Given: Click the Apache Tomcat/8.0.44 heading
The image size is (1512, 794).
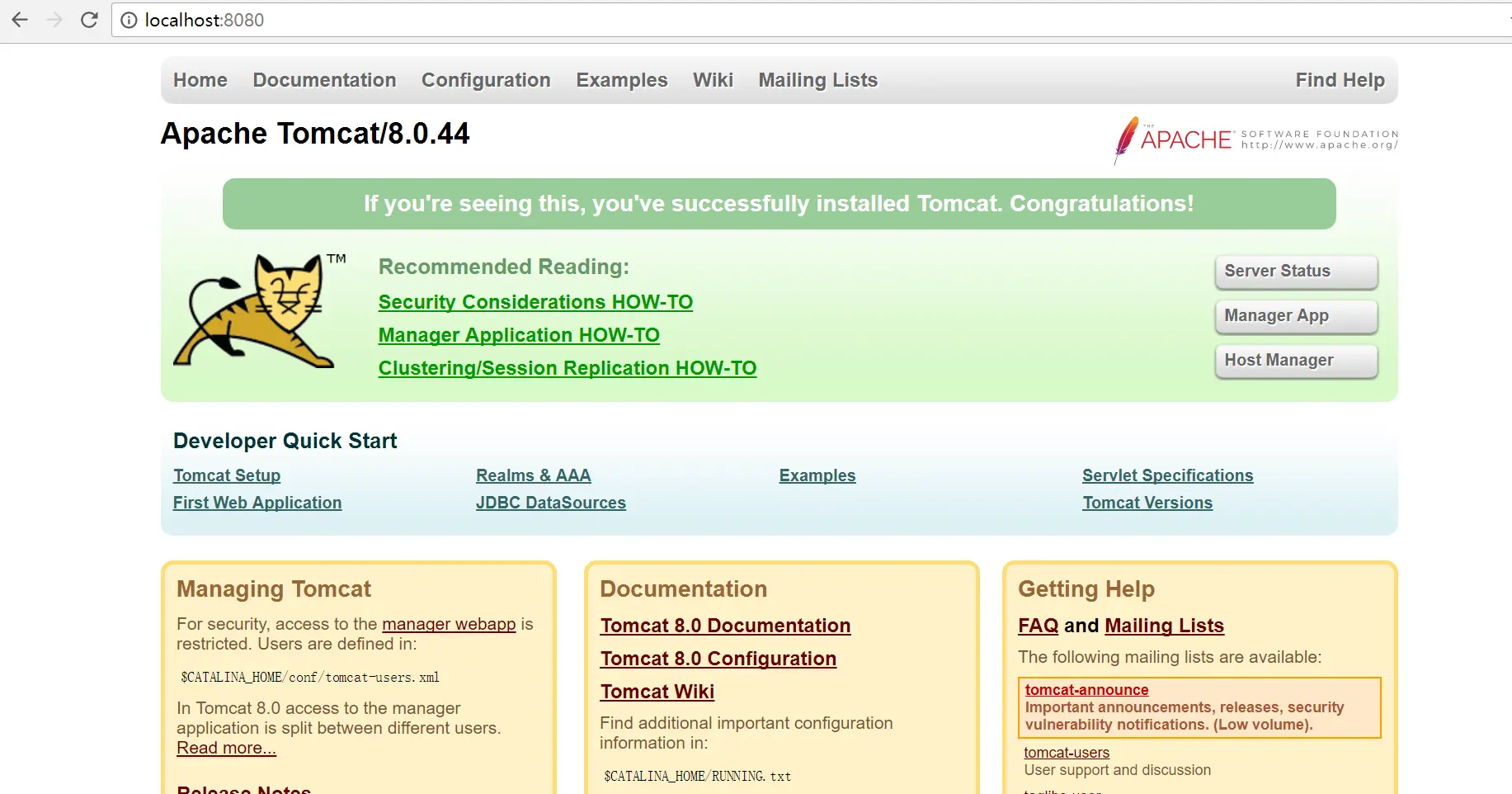Looking at the screenshot, I should 315,134.
